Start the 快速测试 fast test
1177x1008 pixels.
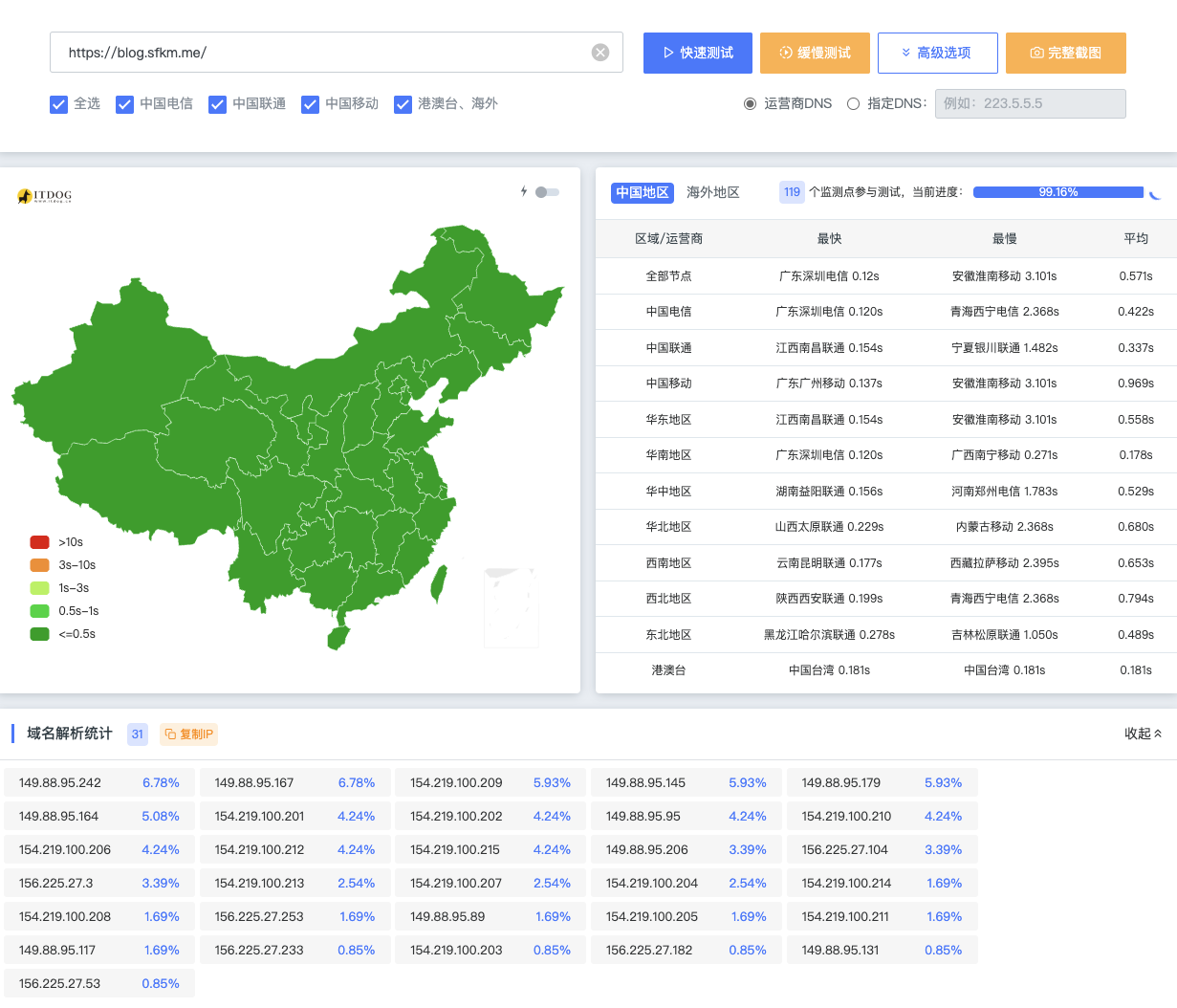click(x=698, y=53)
